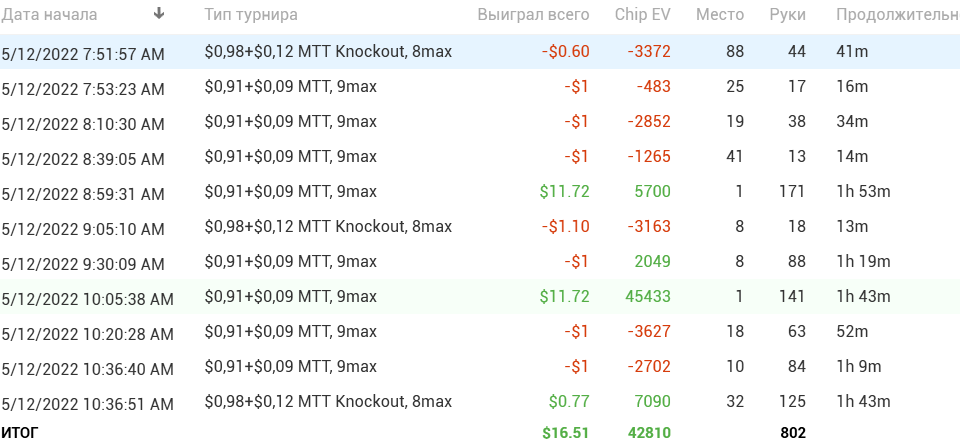Select the 7:51:57 AM Knockout tournament row
This screenshot has width=960, height=439.
480,52
